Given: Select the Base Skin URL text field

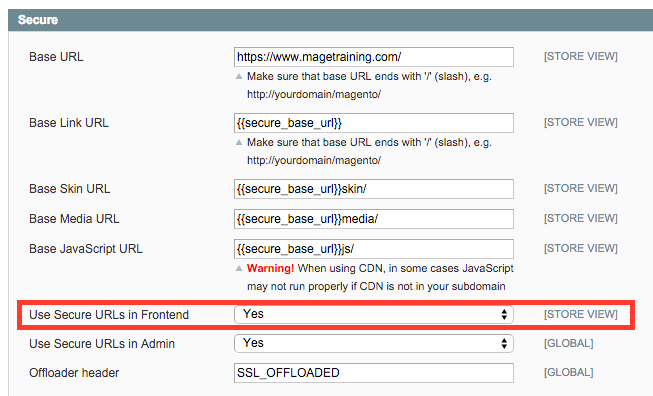Looking at the screenshot, I should tap(374, 189).
